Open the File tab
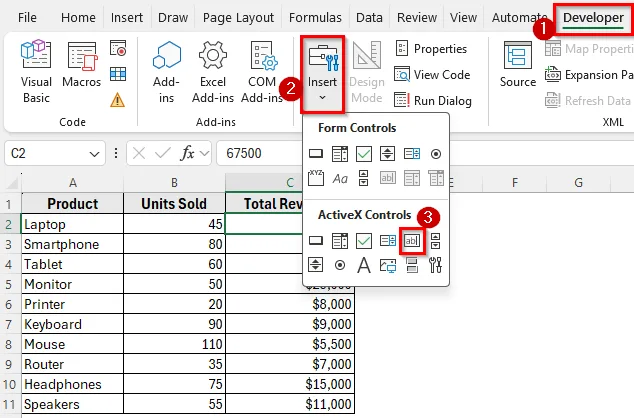Screen dimensions: 634x418 pos(27,17)
